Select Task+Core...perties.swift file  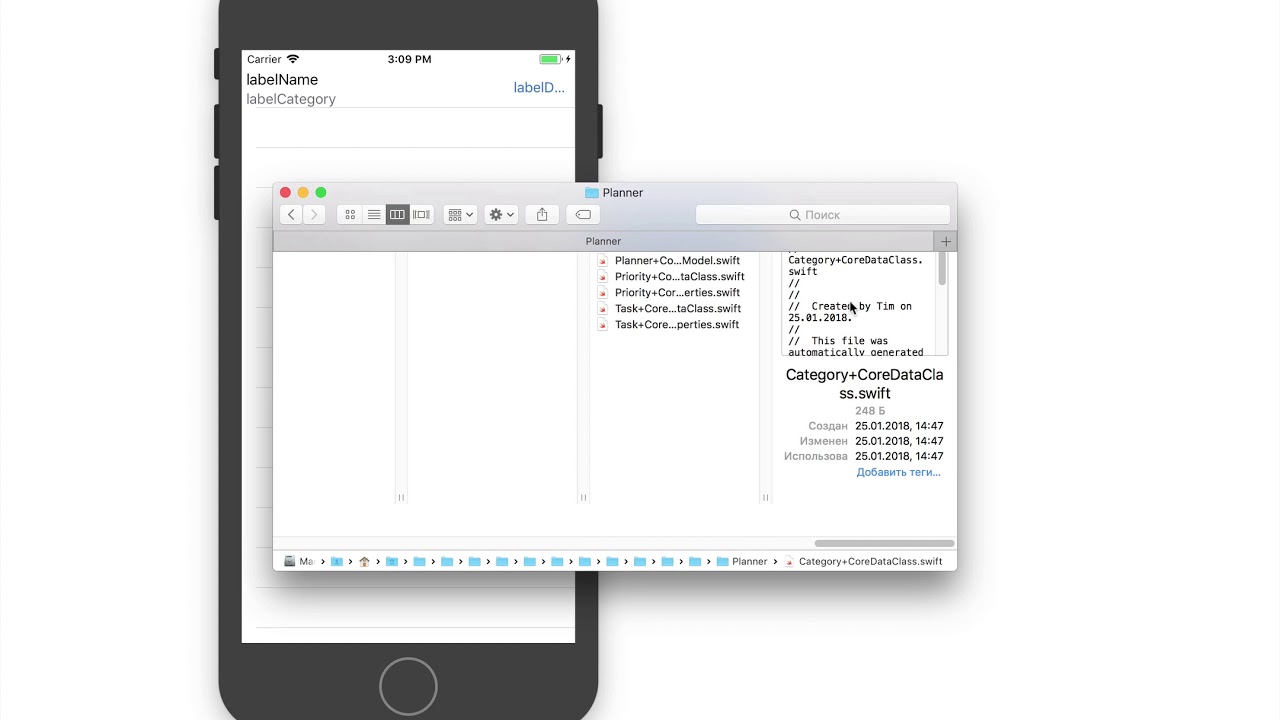[x=676, y=324]
